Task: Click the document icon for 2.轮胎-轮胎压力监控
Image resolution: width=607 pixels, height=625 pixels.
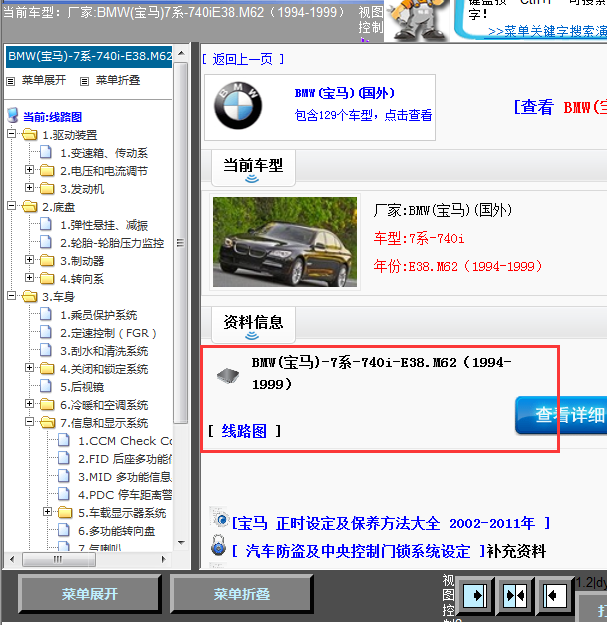Action: [x=46, y=242]
